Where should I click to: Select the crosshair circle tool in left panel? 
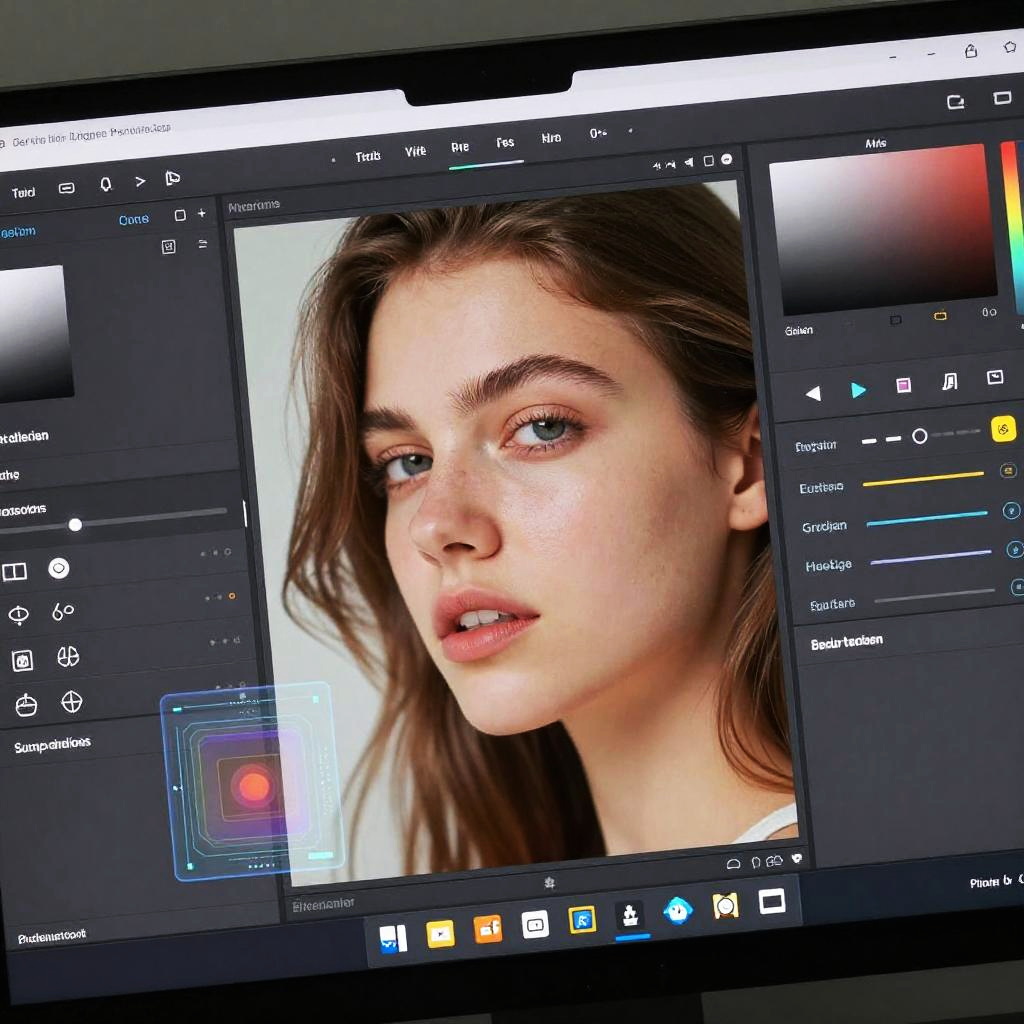point(72,702)
